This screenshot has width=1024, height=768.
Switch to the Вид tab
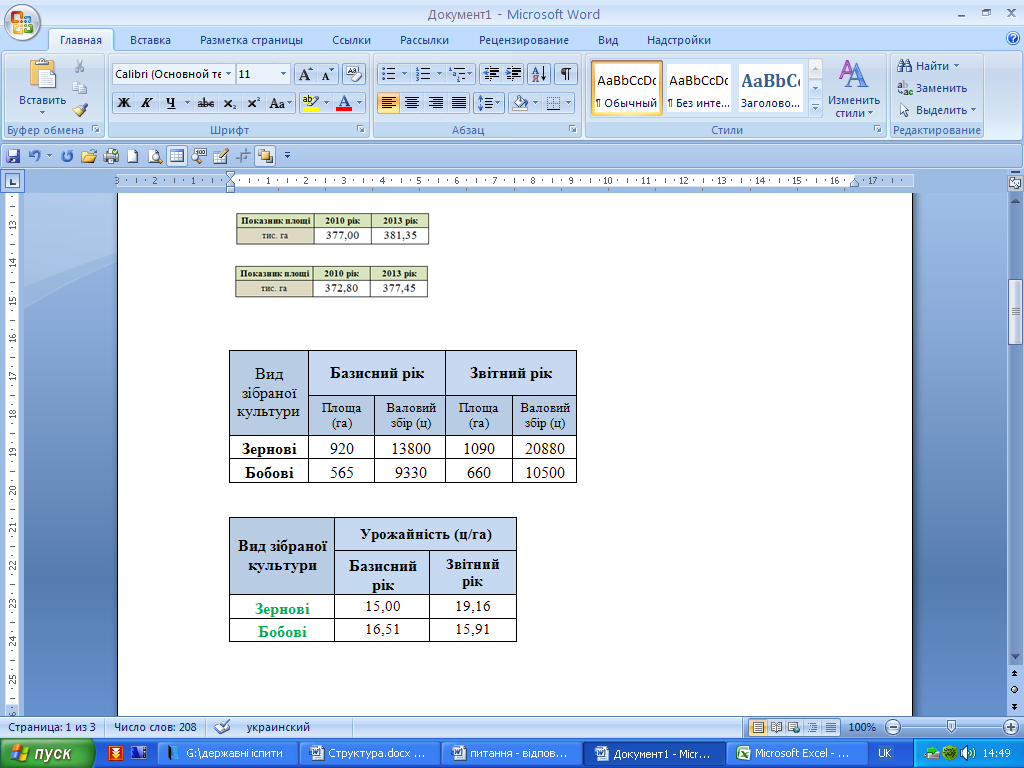click(x=608, y=40)
